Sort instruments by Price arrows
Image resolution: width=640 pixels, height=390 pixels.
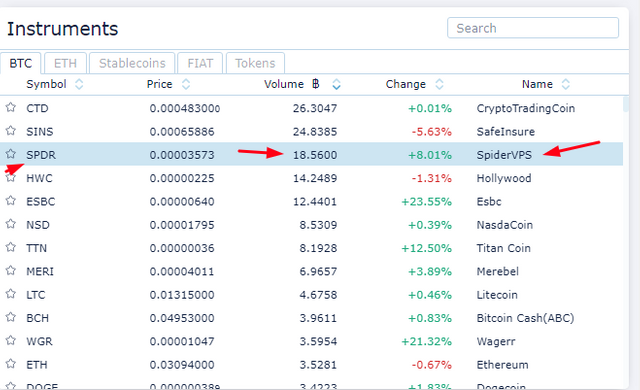click(186, 84)
